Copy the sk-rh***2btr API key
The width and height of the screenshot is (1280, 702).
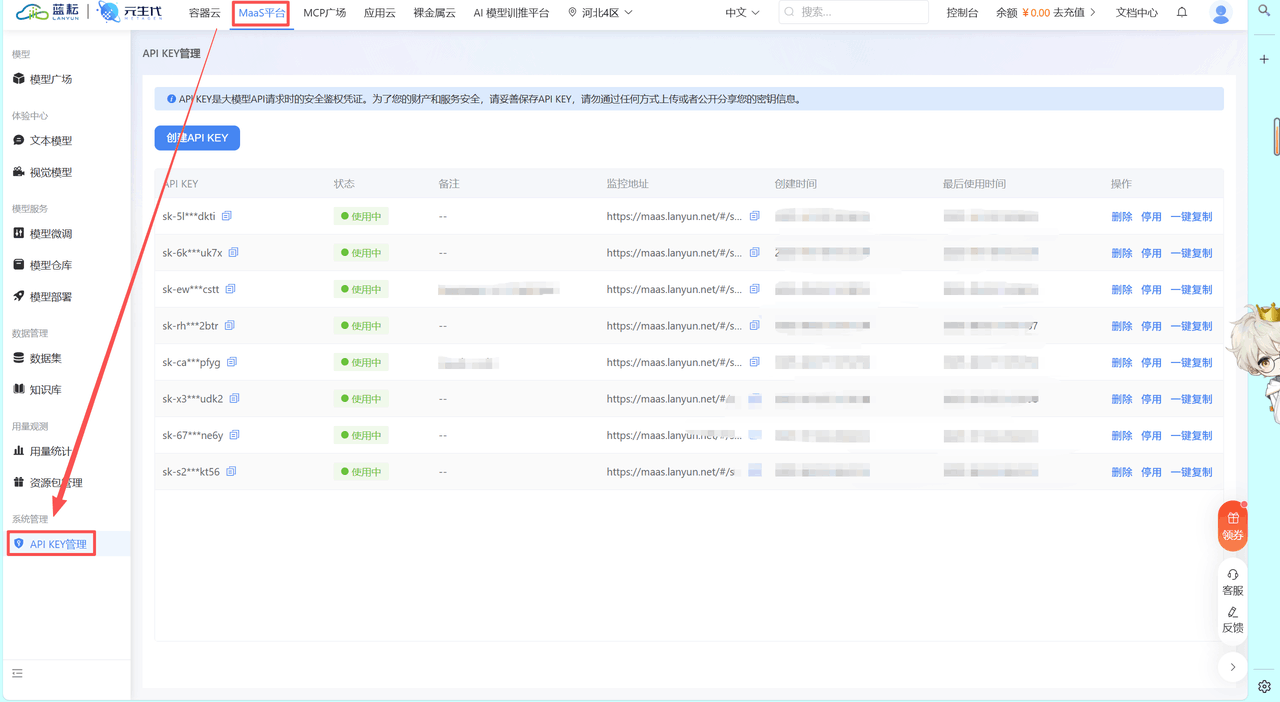click(230, 326)
